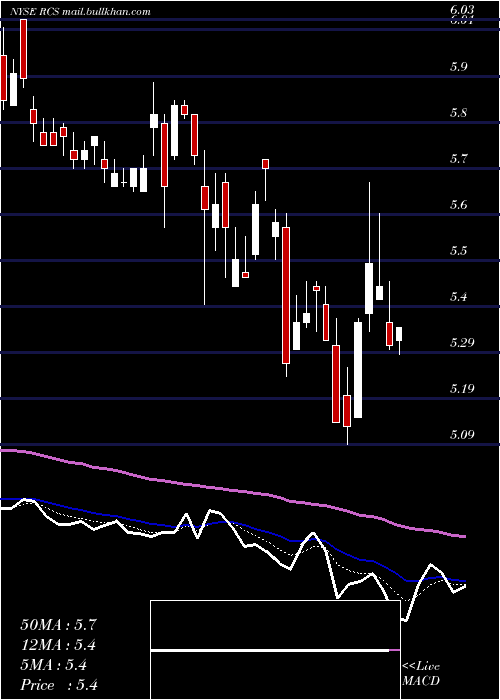This screenshot has height=700, width=500.
Task: Click the 5.9 price axis label
Action: point(458,67)
